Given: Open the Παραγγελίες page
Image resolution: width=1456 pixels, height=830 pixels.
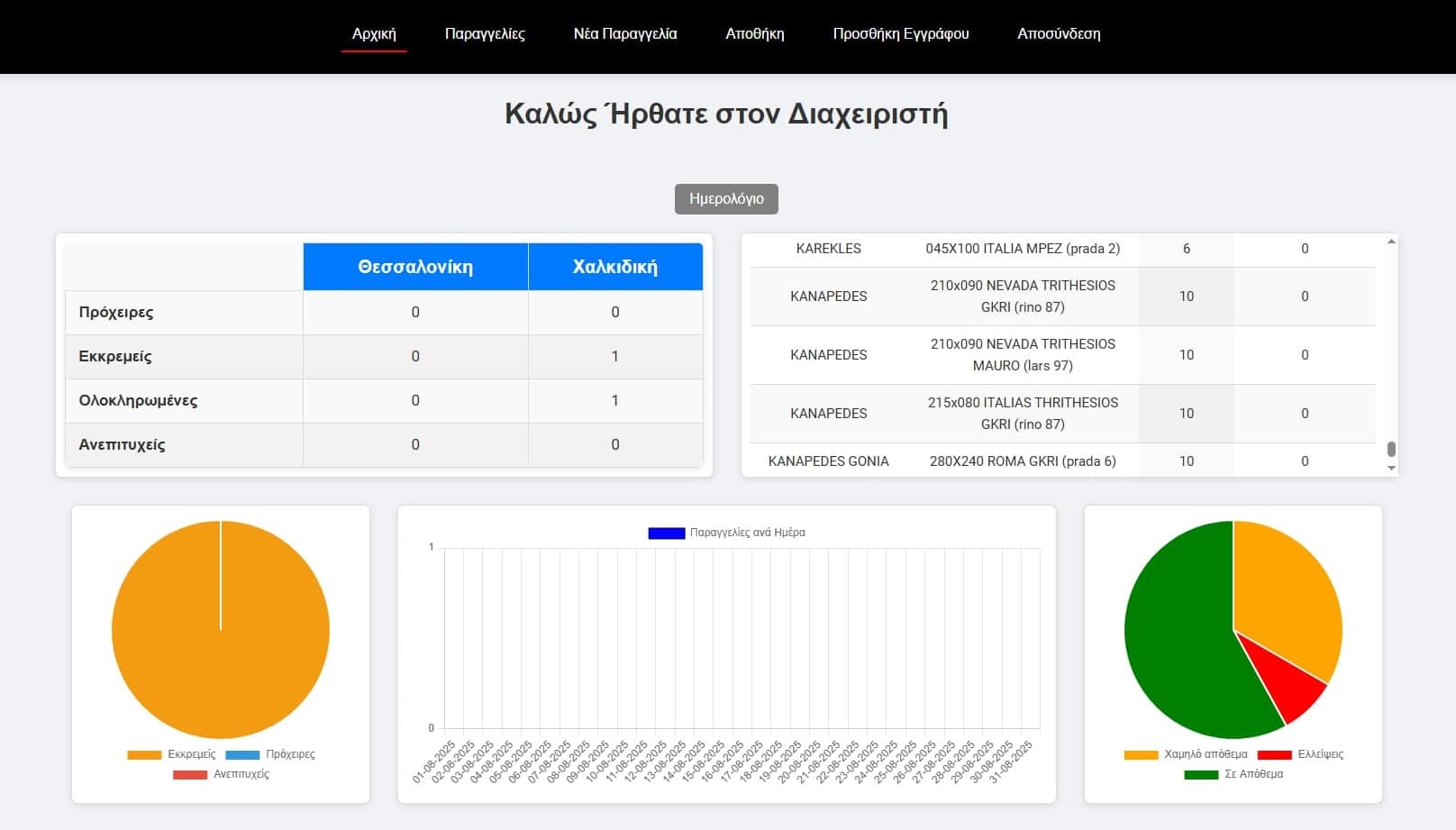Looking at the screenshot, I should pos(485,33).
